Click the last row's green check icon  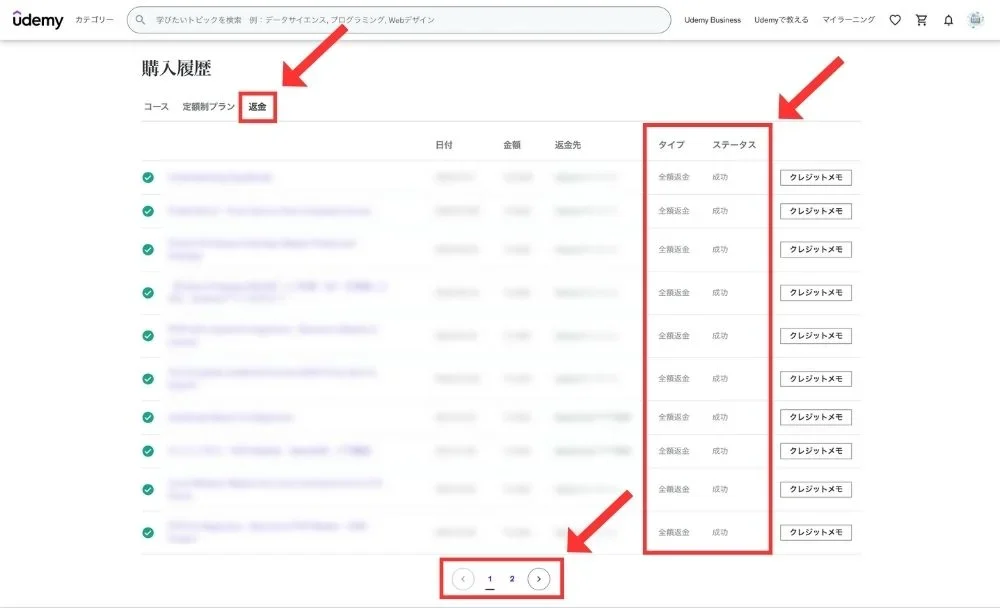click(x=148, y=533)
